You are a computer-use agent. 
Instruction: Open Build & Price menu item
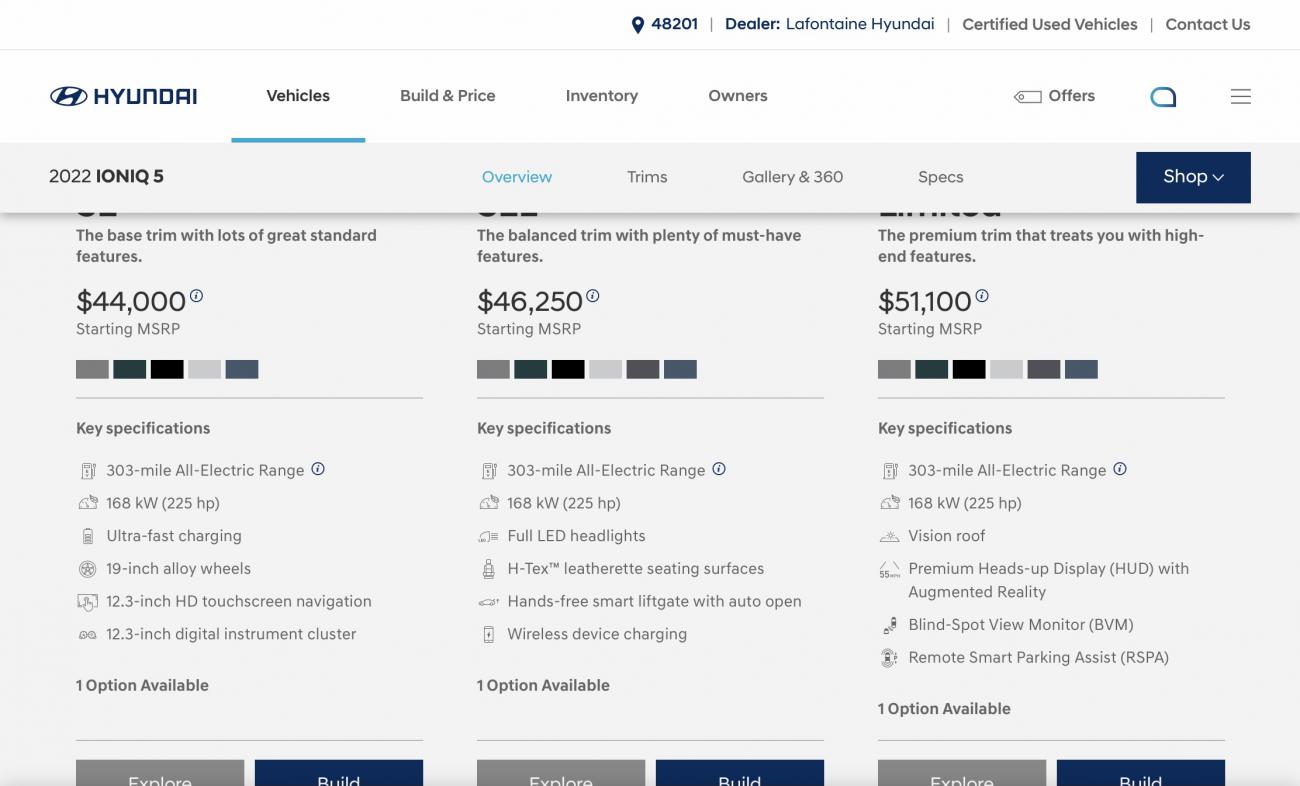pos(447,96)
